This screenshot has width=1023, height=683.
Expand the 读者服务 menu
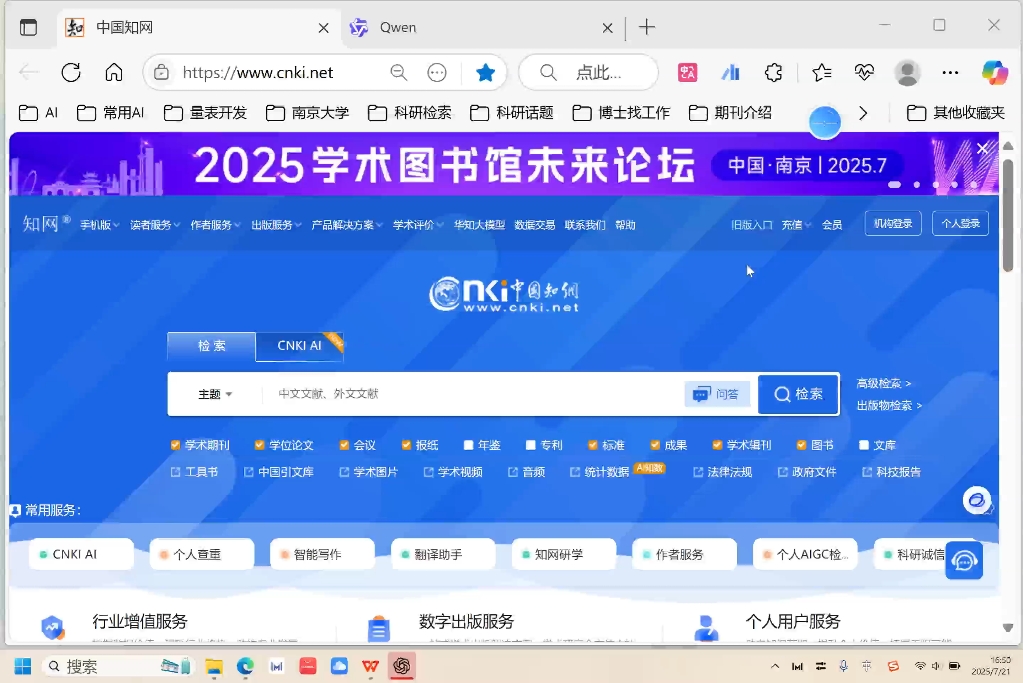pyautogui.click(x=155, y=225)
